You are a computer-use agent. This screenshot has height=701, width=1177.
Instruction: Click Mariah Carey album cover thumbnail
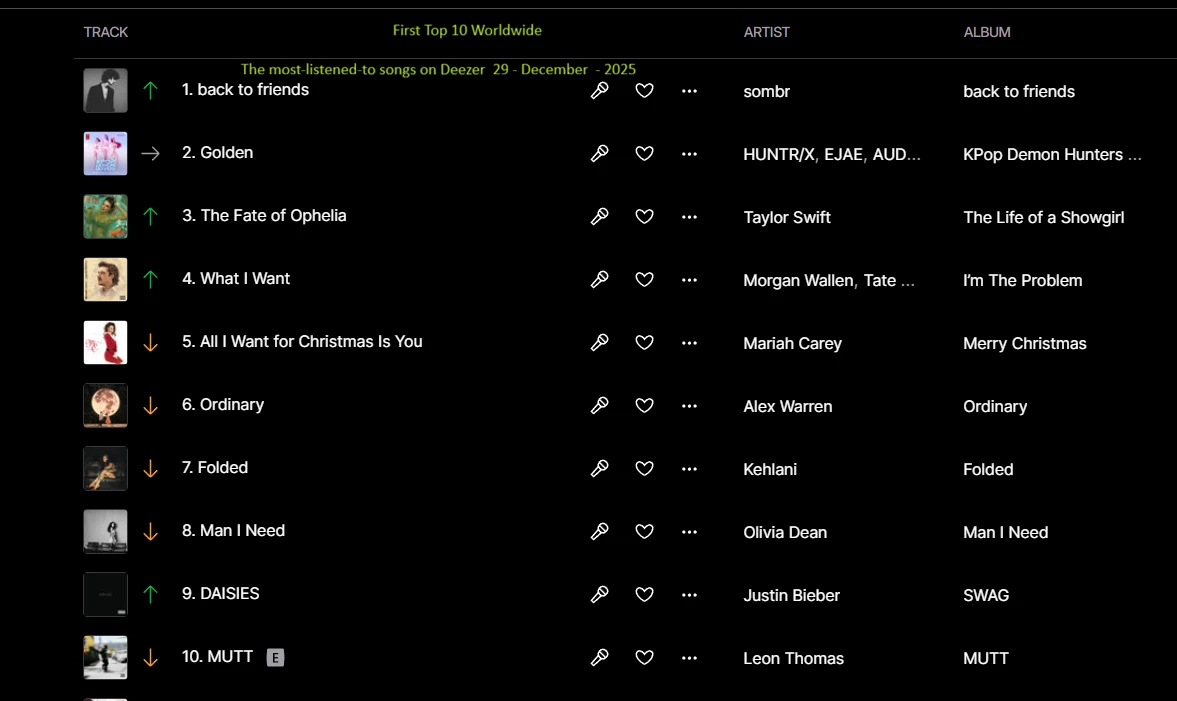105,342
